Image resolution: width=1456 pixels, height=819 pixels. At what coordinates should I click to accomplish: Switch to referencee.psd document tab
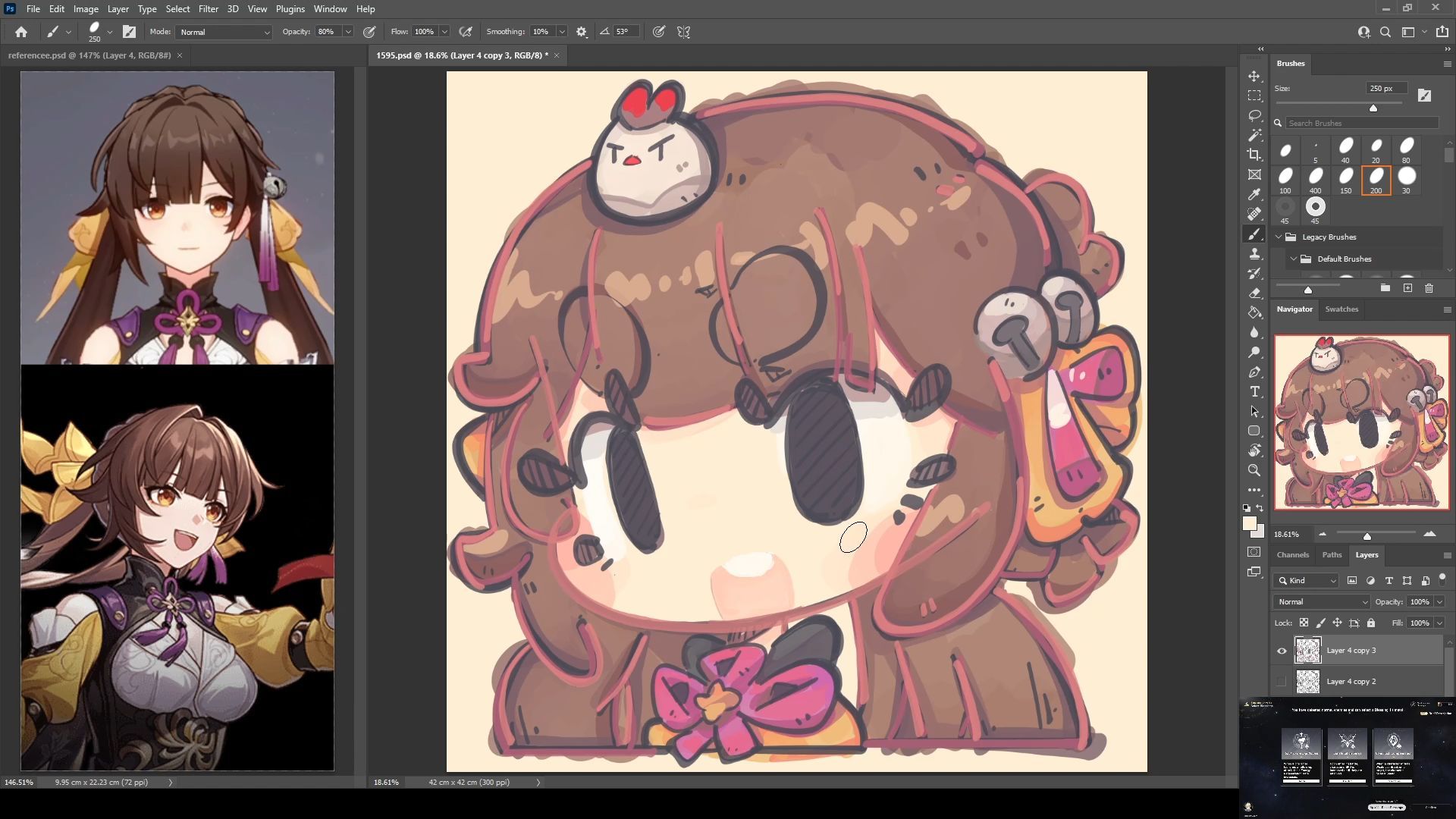(89, 55)
